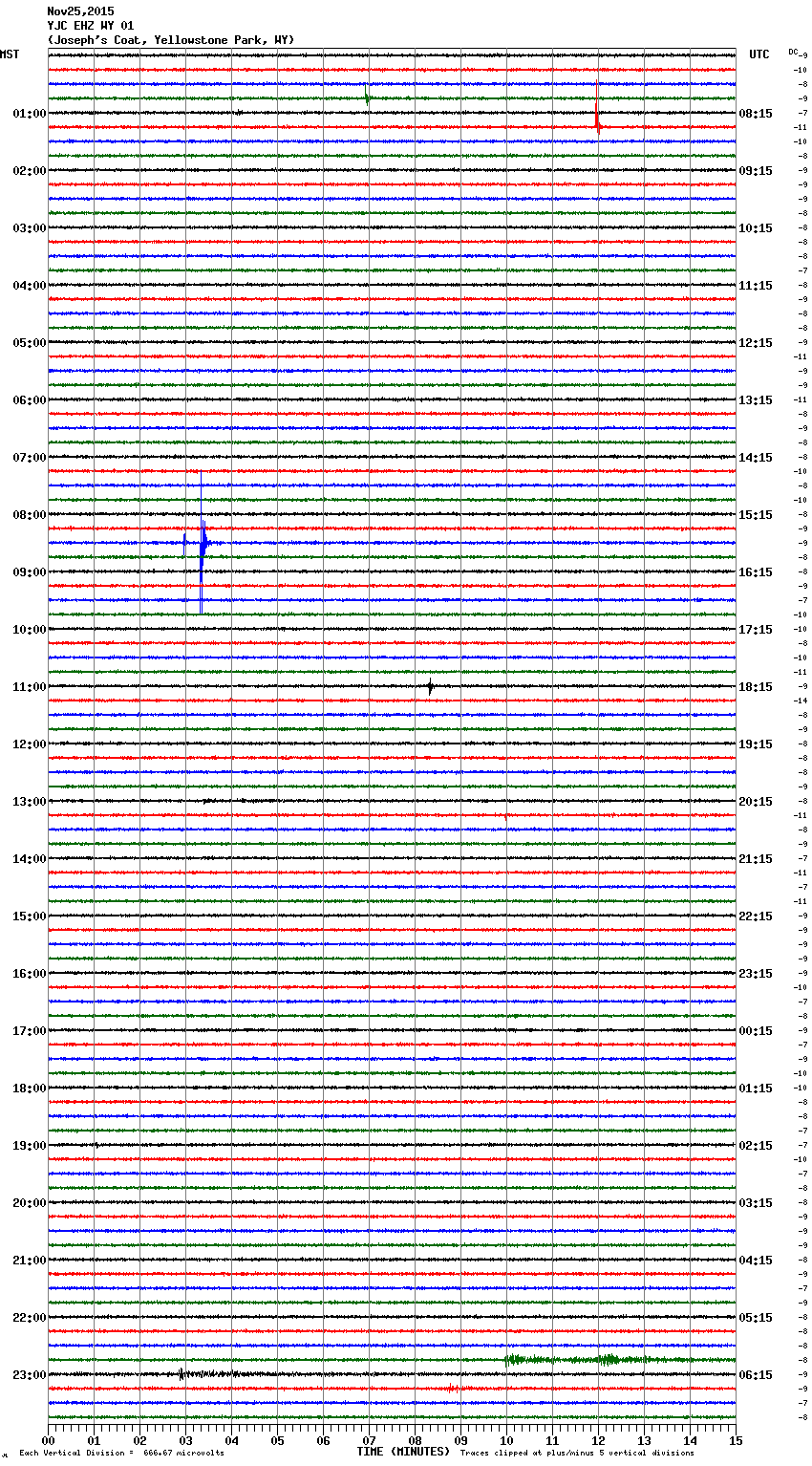Screen dimensions: 812x1466
Task: Click the 22:15 UTC row label
Action: [756, 916]
